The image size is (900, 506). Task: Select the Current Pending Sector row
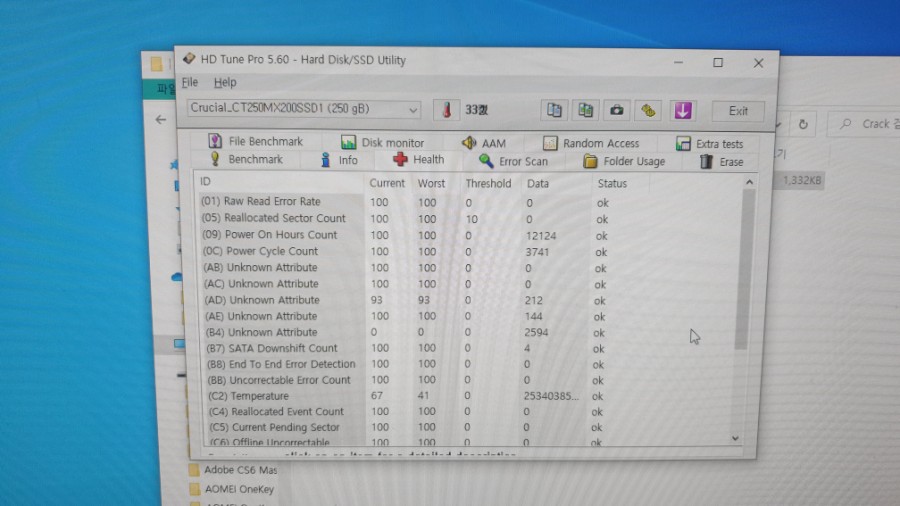point(470,427)
